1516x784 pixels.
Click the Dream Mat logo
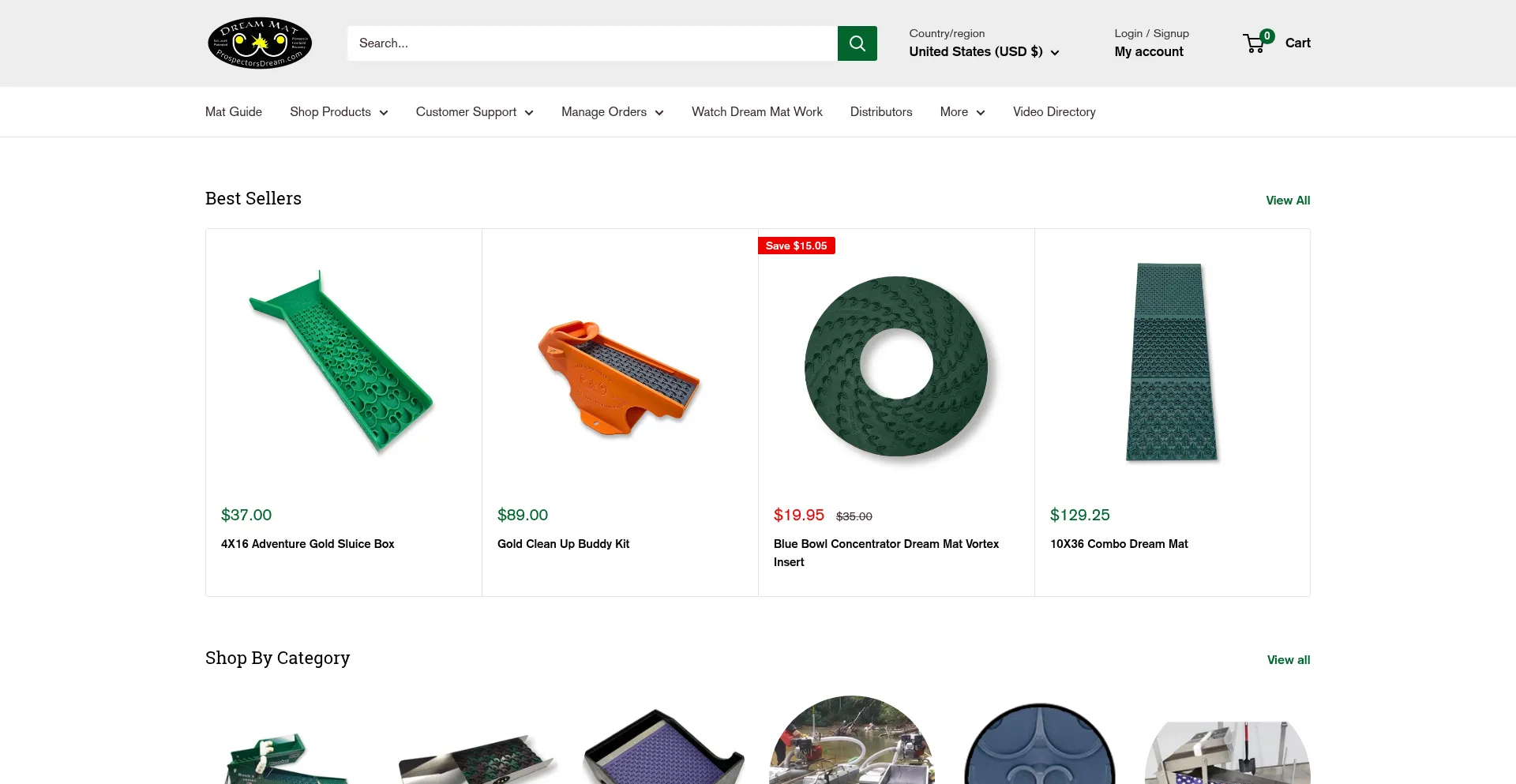(x=260, y=43)
